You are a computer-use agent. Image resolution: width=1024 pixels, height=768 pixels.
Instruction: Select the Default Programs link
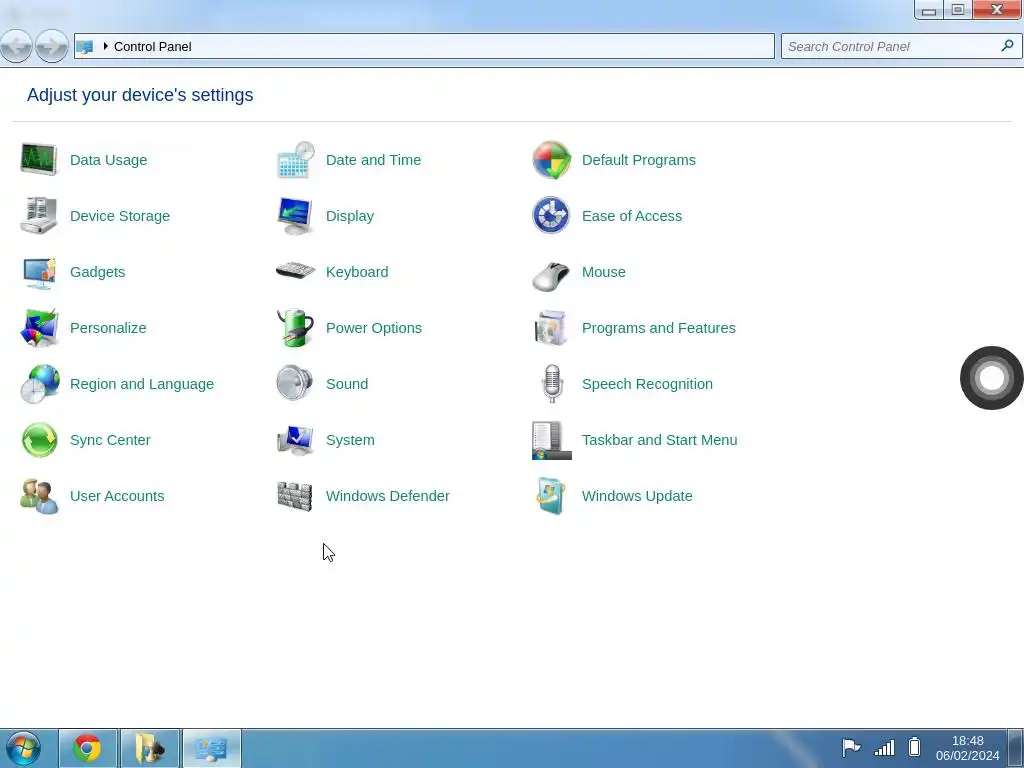[639, 160]
